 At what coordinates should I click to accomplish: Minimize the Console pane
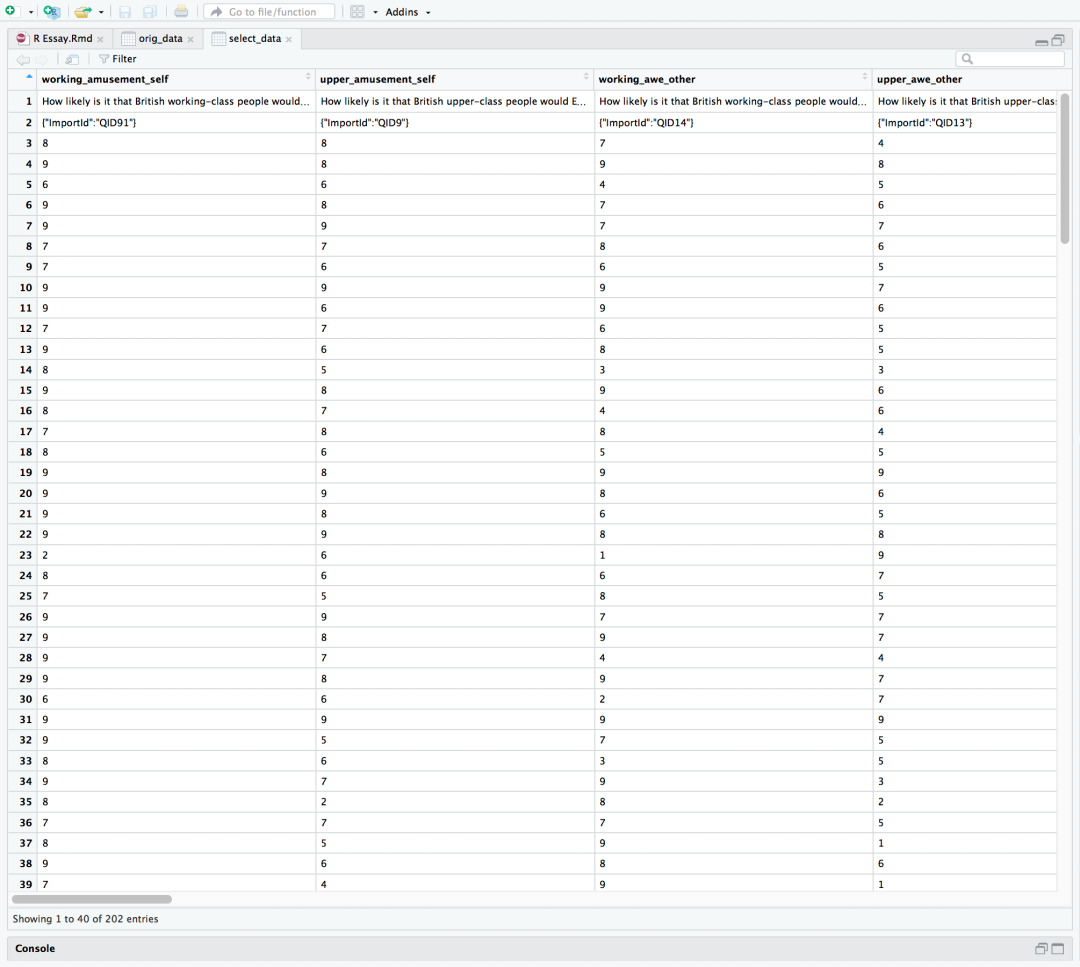(x=1041, y=949)
